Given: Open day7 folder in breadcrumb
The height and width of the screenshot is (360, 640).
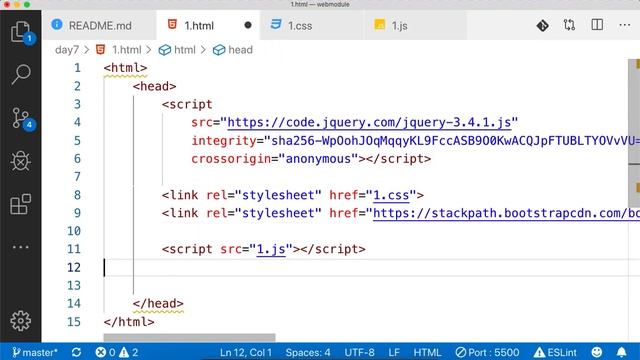Looking at the screenshot, I should click(67, 50).
